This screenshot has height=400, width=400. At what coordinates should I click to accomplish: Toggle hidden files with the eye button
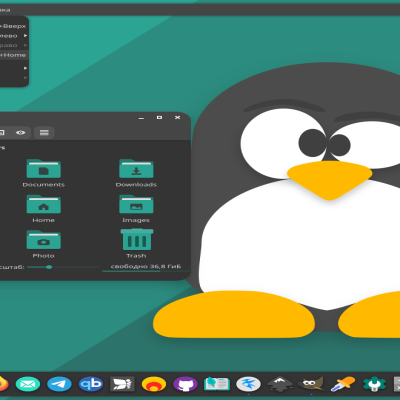click(x=20, y=133)
